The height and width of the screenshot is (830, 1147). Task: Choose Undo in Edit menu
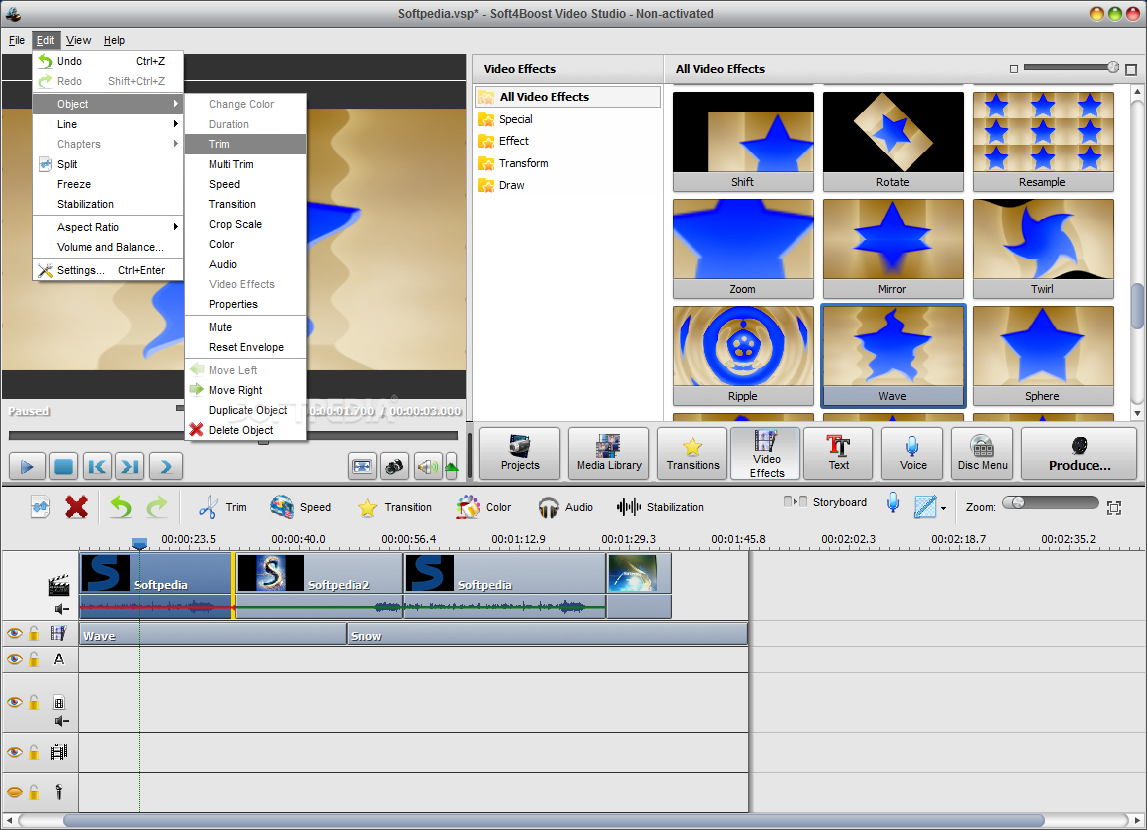click(108, 61)
